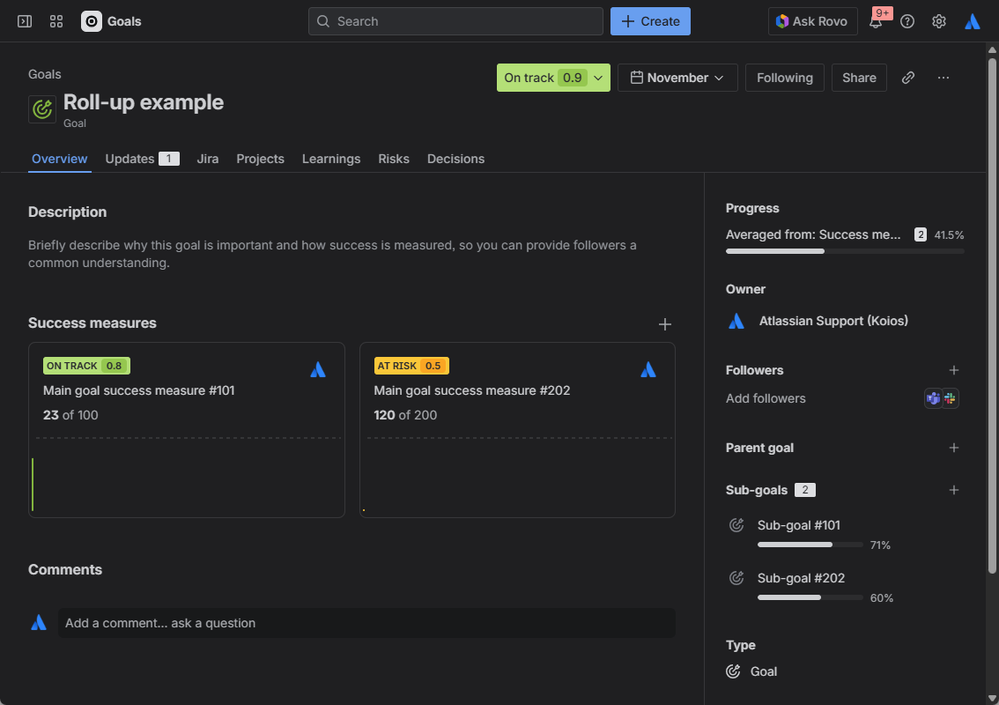Click the Add followers text

pos(765,399)
